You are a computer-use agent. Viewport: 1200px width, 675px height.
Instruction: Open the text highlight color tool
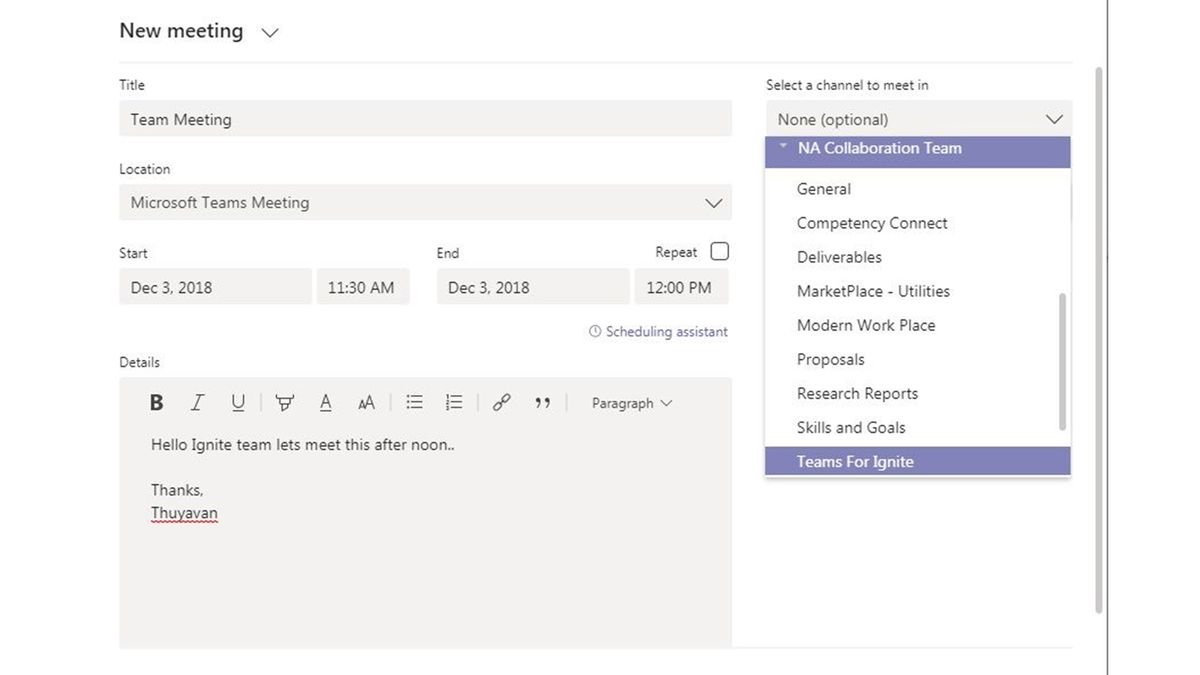[x=285, y=403]
